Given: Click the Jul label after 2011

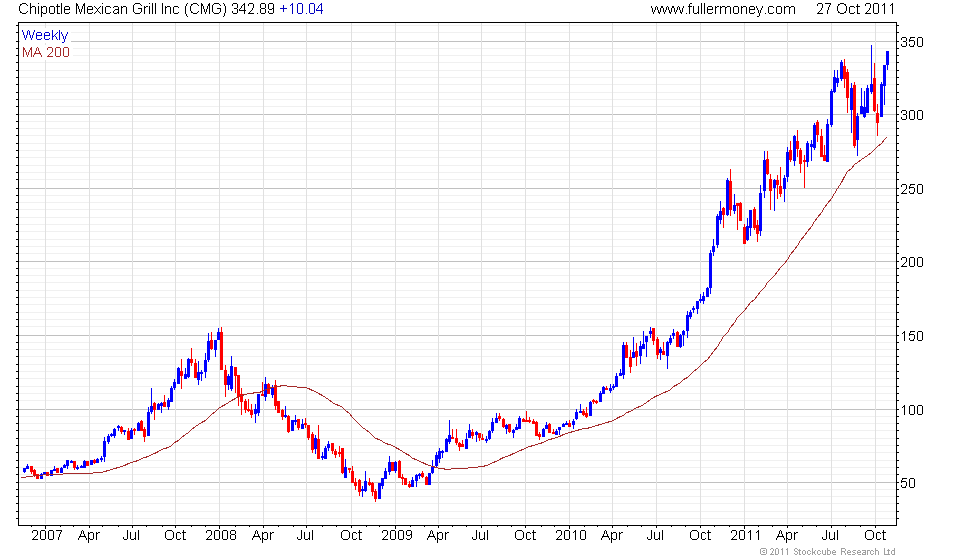Looking at the screenshot, I should (830, 536).
